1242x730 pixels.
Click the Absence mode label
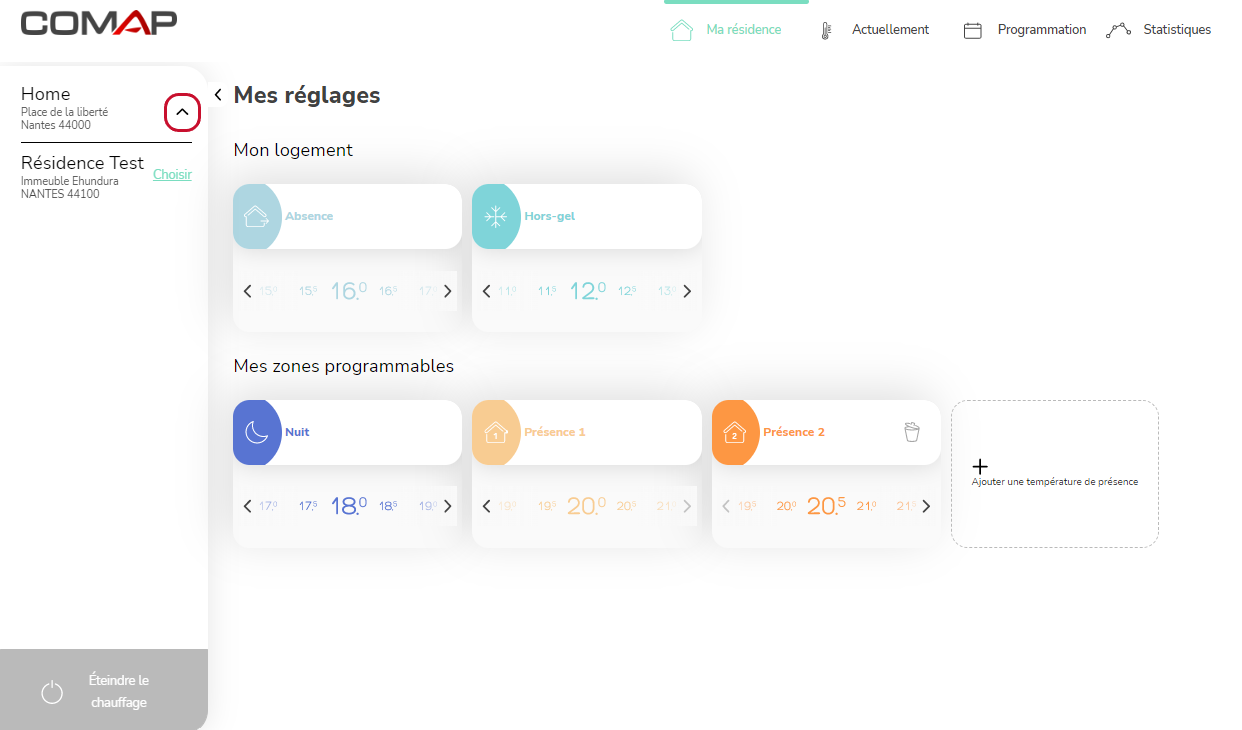[309, 216]
